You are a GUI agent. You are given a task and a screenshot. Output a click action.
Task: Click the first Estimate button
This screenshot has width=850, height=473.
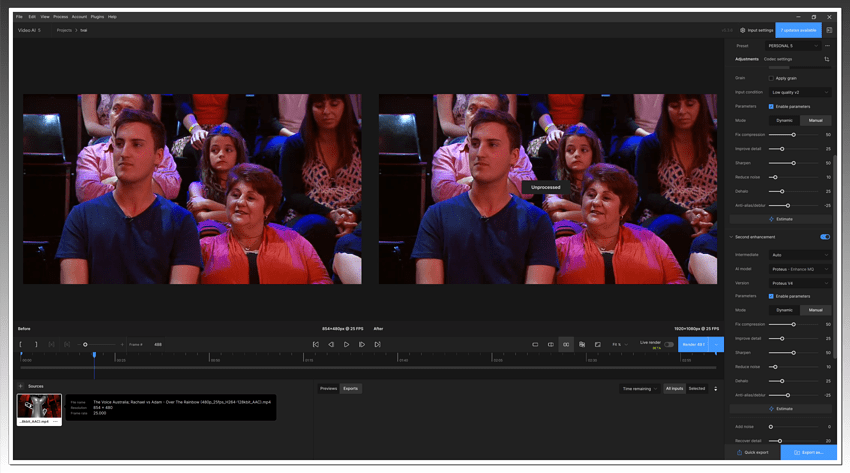[781, 219]
